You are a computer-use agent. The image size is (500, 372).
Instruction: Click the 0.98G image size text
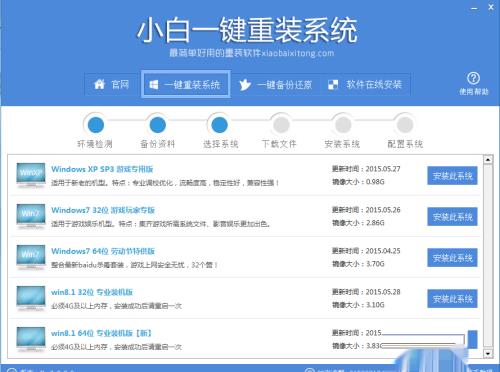tap(375, 182)
